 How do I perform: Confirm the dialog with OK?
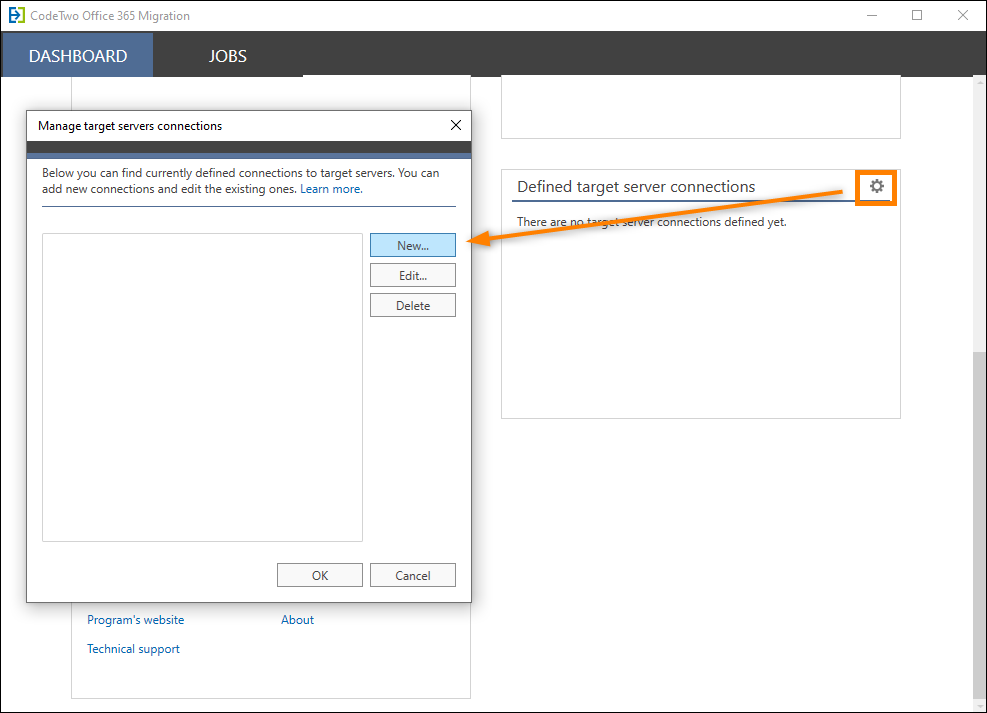[320, 575]
